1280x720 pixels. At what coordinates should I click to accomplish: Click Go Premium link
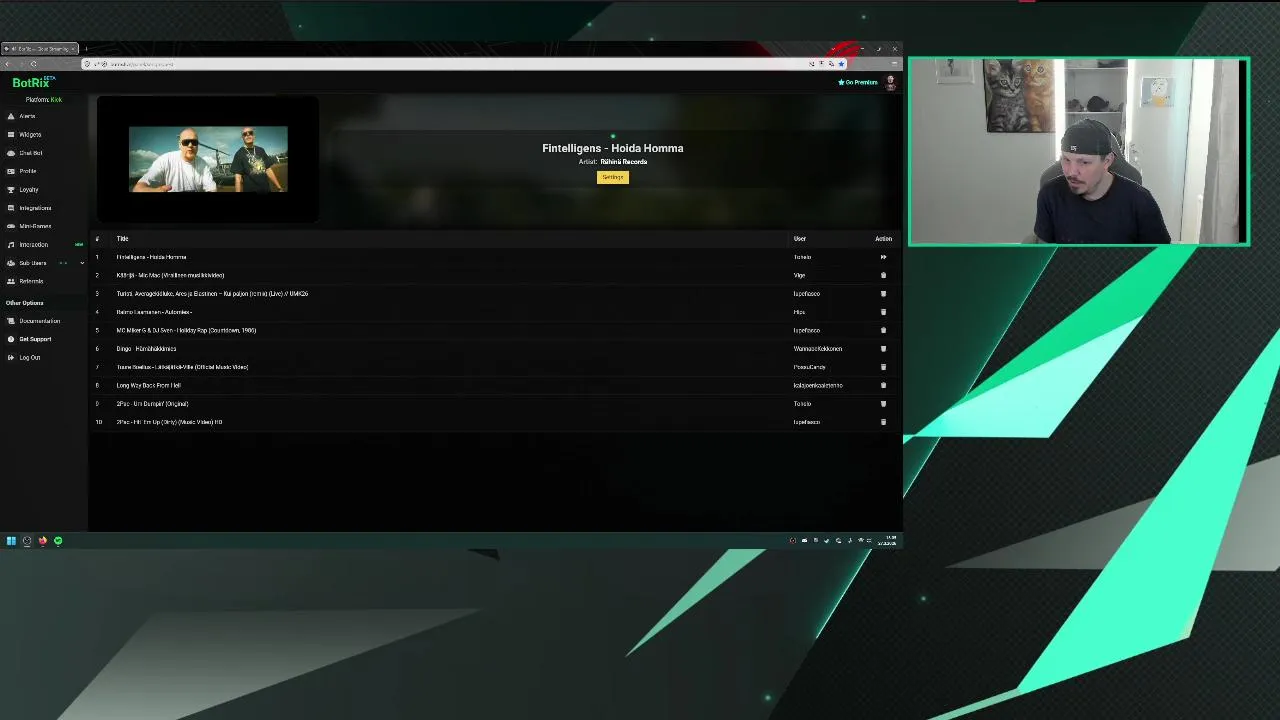[x=858, y=82]
